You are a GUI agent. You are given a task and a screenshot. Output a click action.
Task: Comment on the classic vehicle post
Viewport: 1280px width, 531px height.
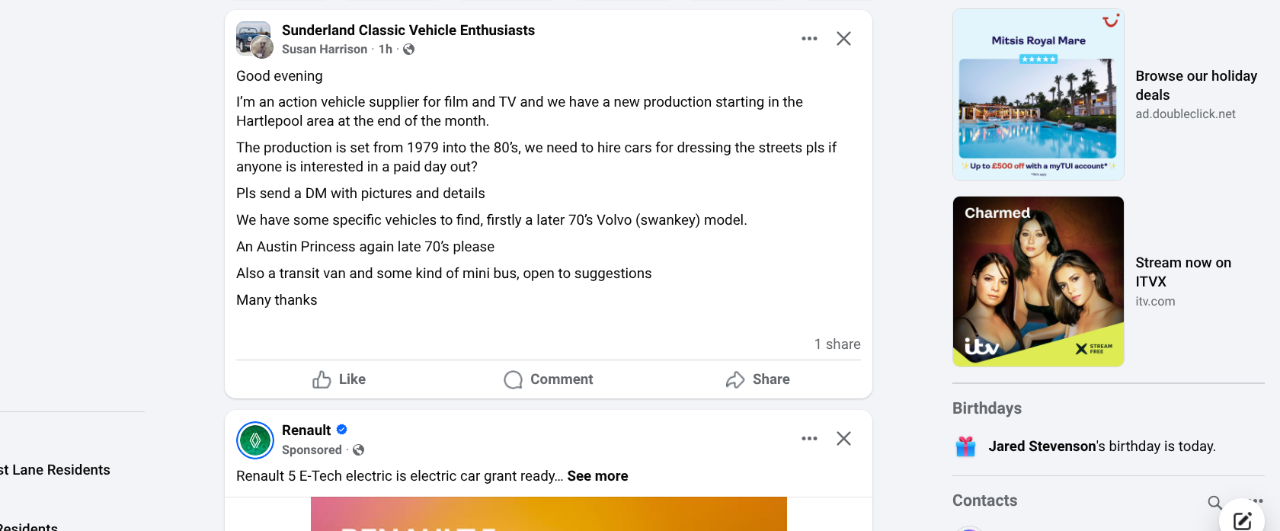[x=548, y=379]
